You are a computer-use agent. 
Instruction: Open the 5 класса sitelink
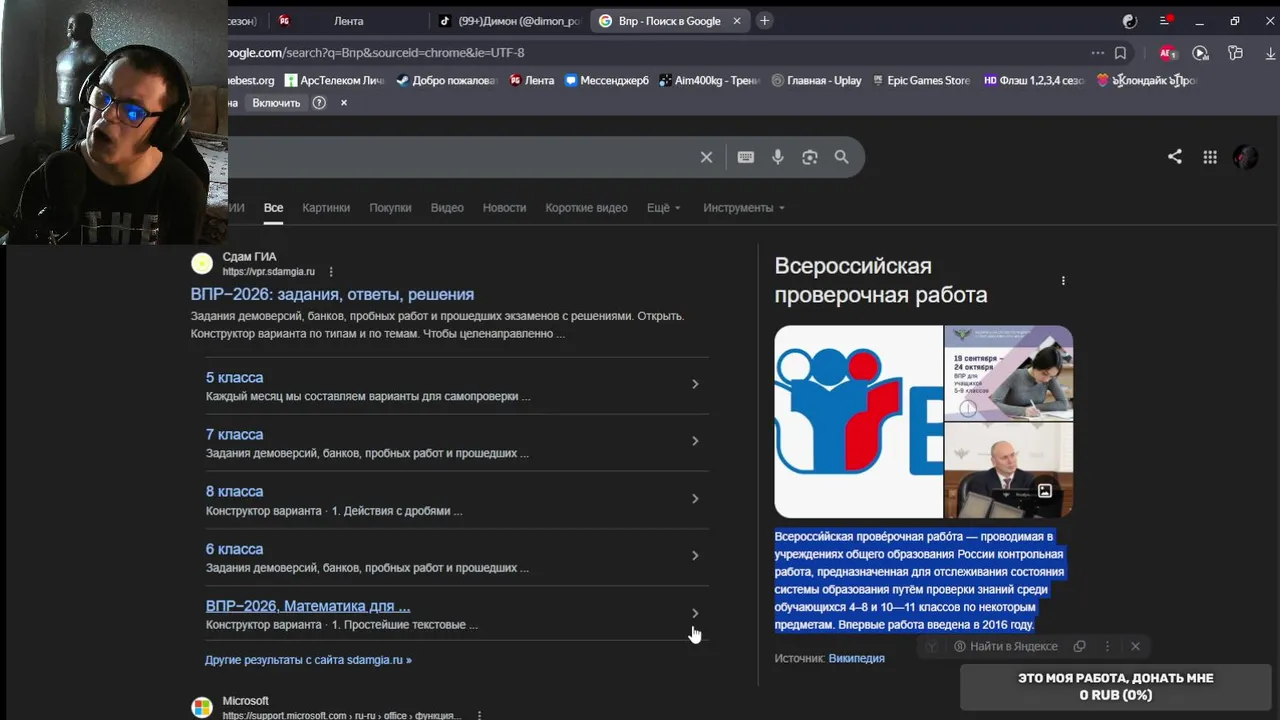[234, 378]
